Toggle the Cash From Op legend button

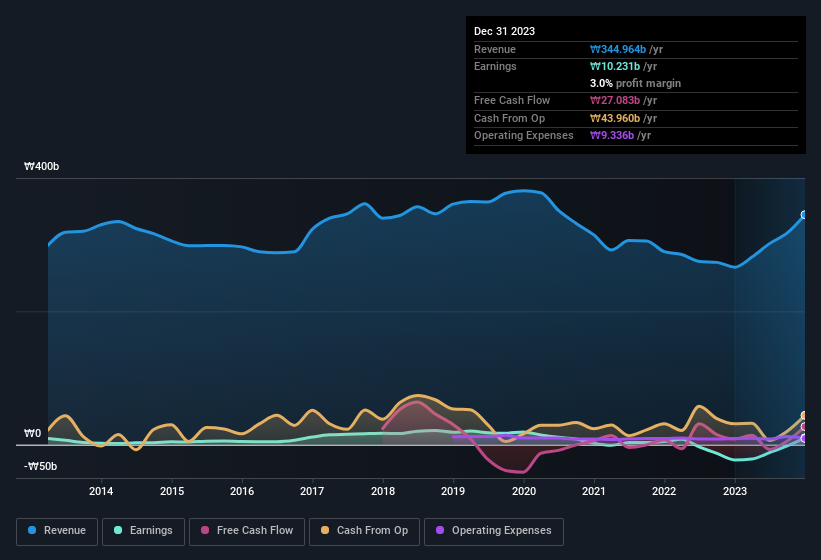364,531
